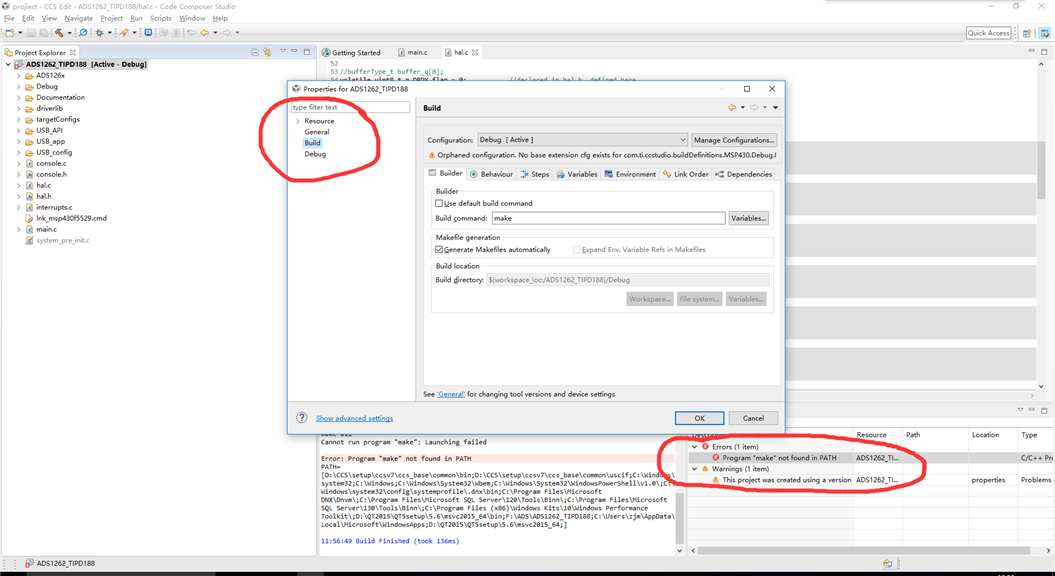The width and height of the screenshot is (1055, 576).
Task: Maximize the Project Explorer panel
Action: pos(307,51)
